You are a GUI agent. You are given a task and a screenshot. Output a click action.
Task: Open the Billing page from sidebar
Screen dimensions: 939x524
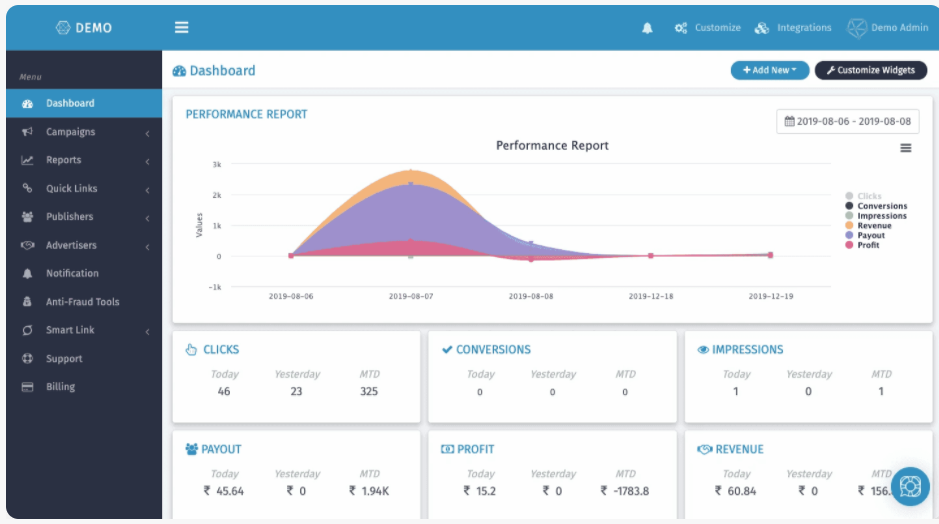(x=60, y=387)
